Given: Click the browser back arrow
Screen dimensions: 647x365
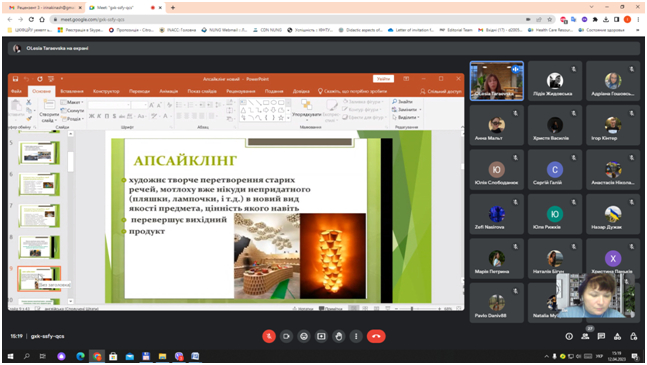Looking at the screenshot, I should pyautogui.click(x=10, y=19).
